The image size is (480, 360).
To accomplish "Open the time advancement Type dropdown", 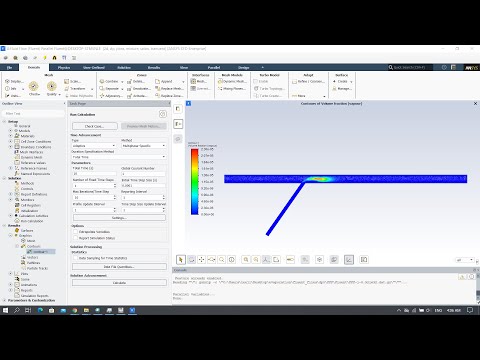I will coord(94,146).
